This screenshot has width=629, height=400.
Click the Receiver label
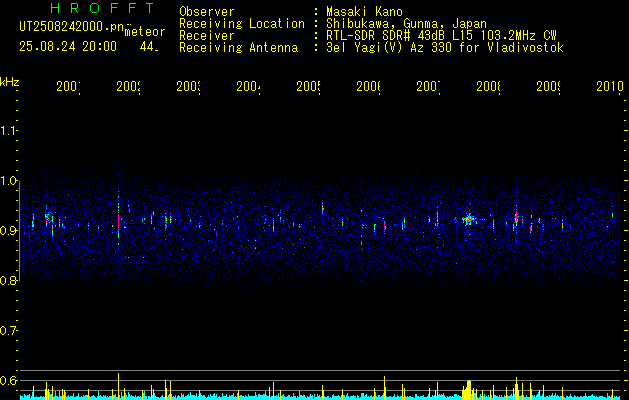[207, 36]
